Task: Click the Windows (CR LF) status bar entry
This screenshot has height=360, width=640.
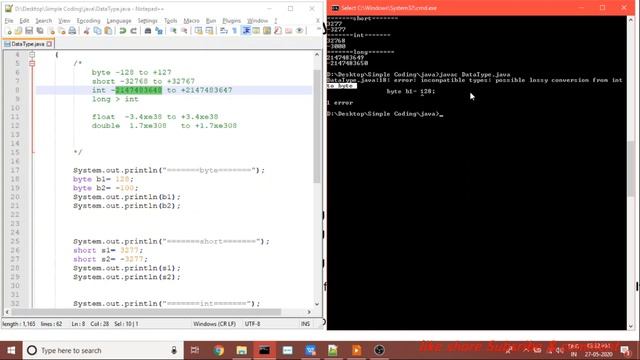Action: tap(214, 324)
